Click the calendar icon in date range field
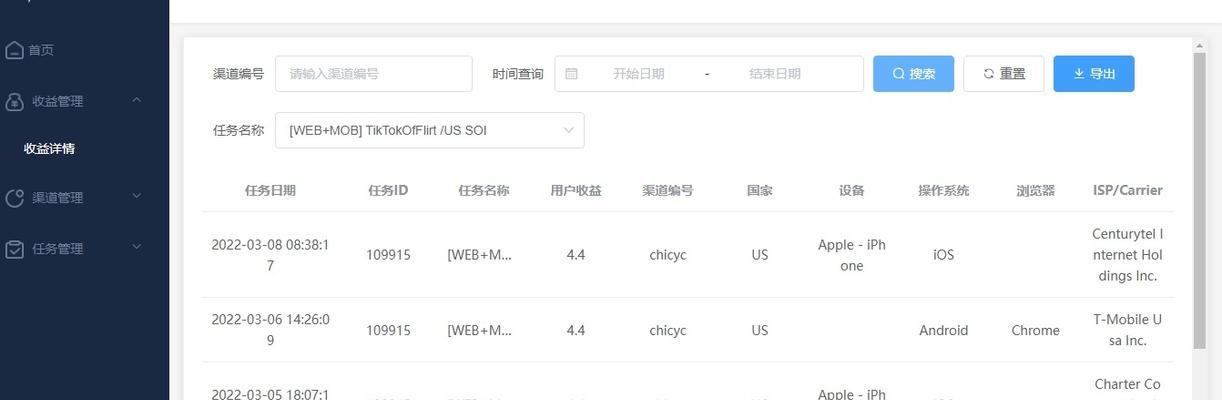 pyautogui.click(x=571, y=74)
